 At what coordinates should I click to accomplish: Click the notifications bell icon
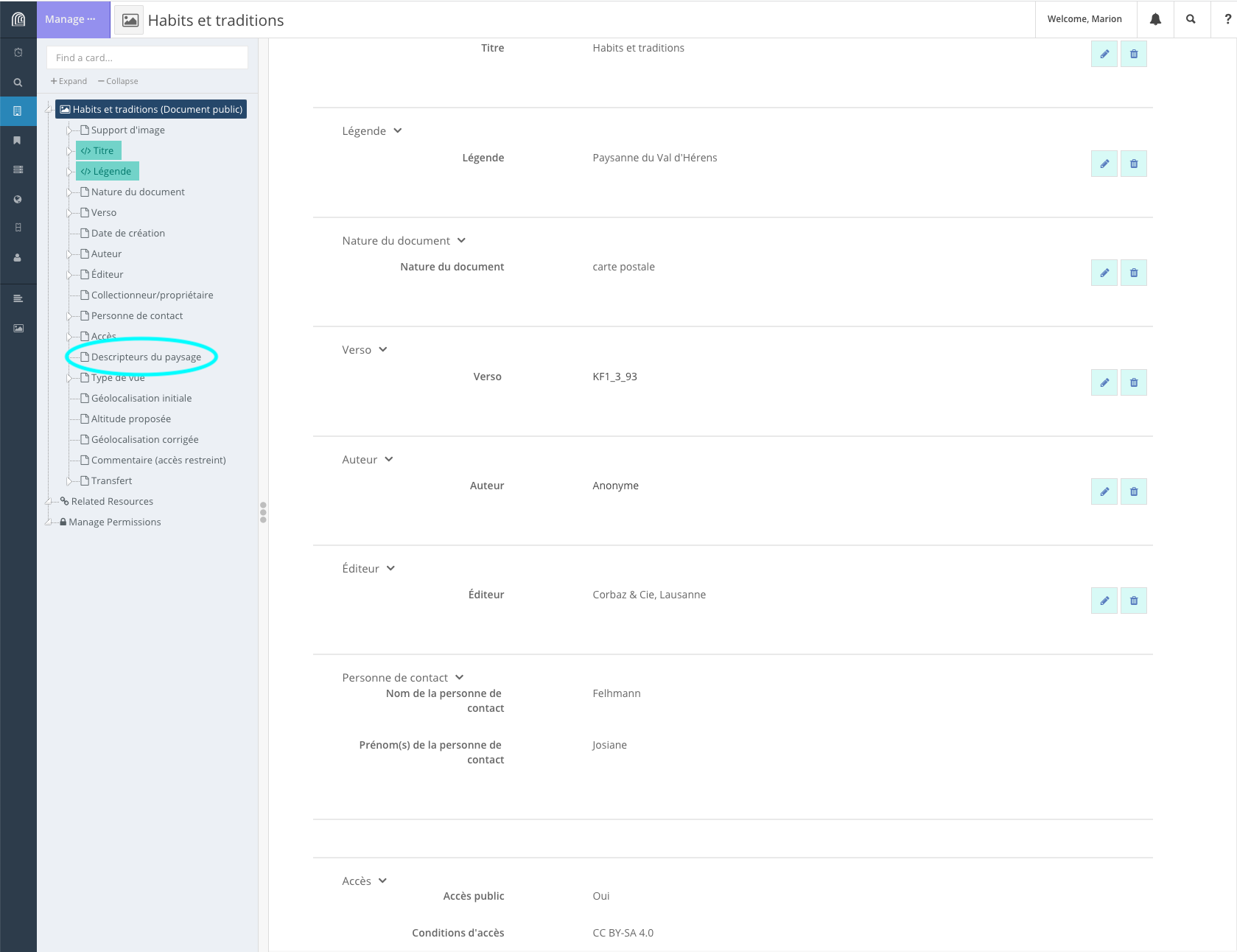point(1155,19)
